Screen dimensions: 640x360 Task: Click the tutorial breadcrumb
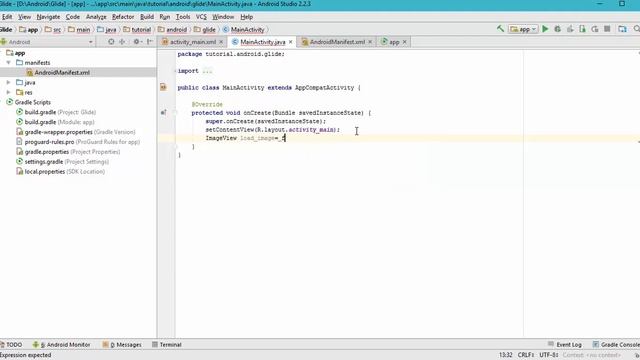(x=137, y=29)
